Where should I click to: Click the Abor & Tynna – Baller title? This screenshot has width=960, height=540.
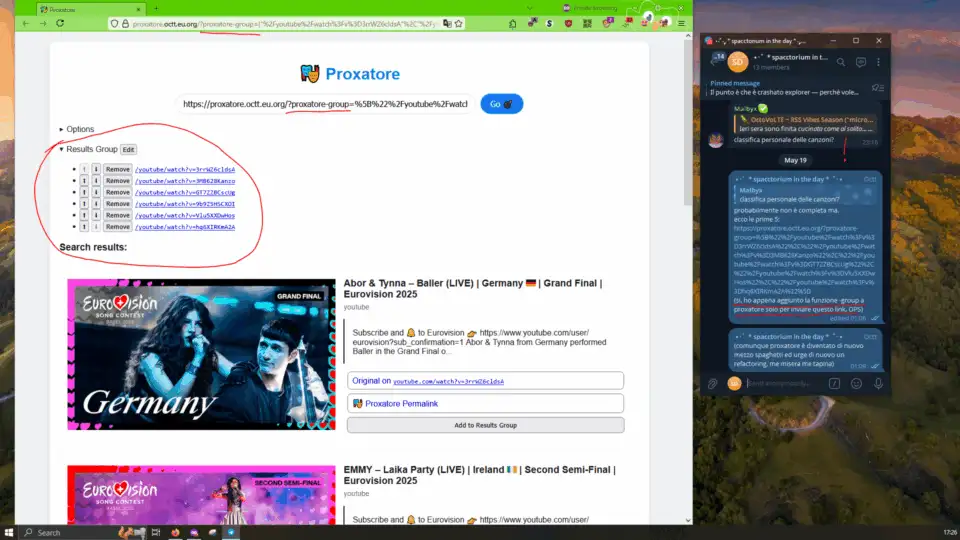pos(473,289)
